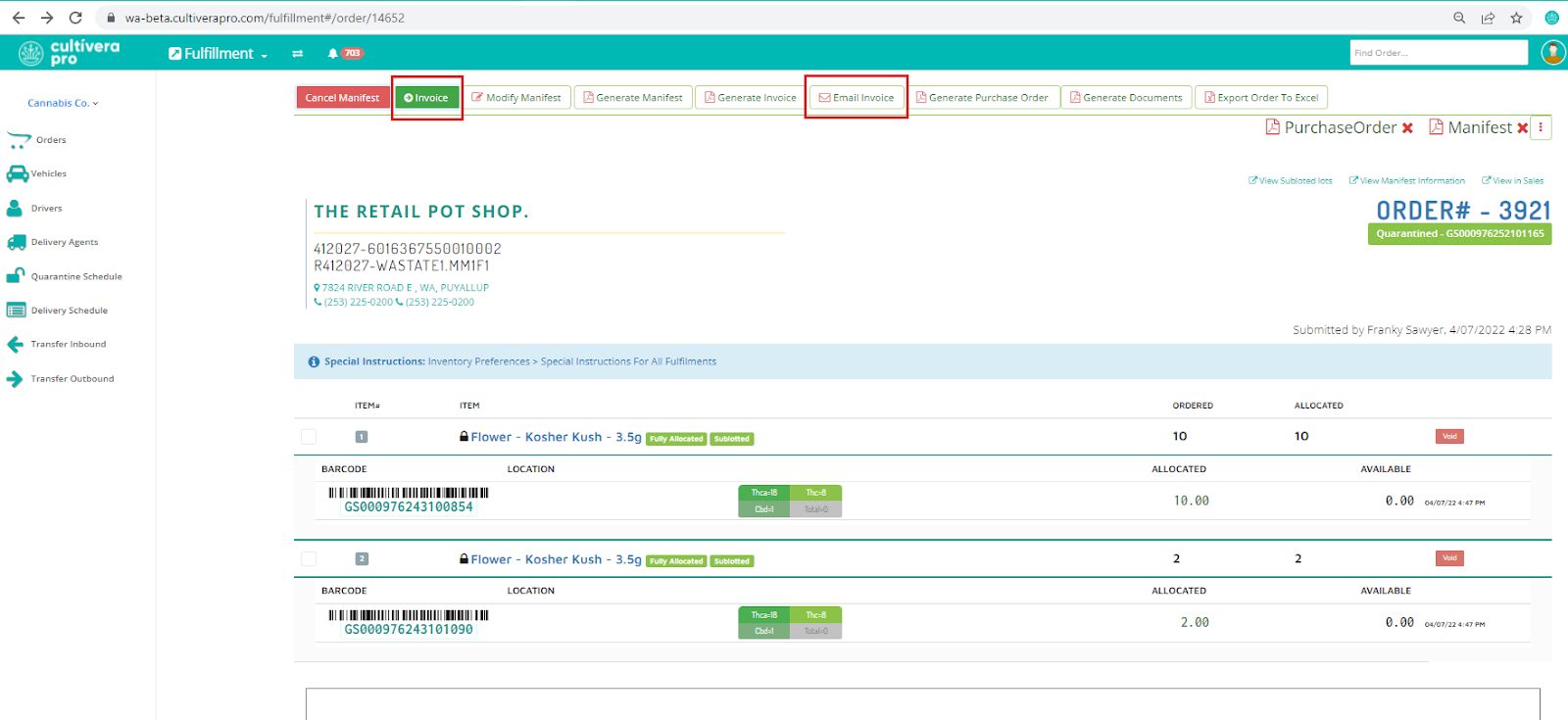Image resolution: width=1568 pixels, height=720 pixels.
Task: Click the Delivery Agents truck icon
Action: (x=17, y=242)
